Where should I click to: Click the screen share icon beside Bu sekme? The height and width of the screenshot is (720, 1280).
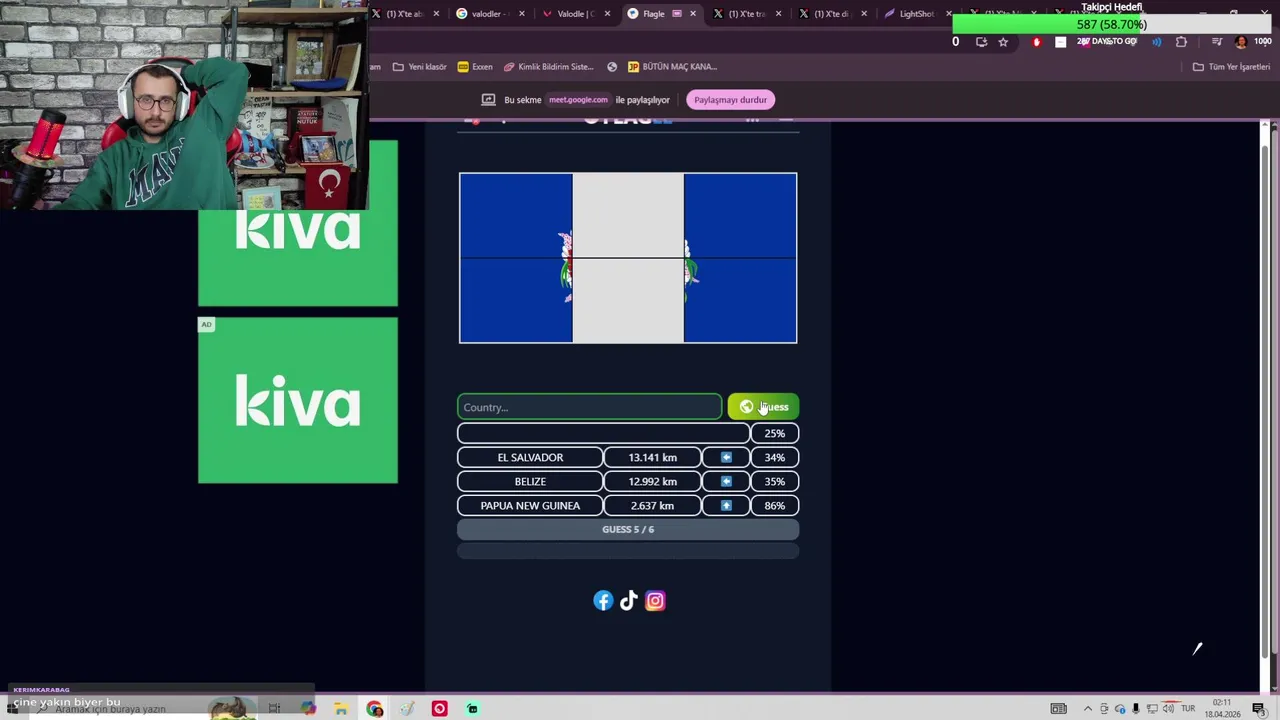tap(488, 99)
